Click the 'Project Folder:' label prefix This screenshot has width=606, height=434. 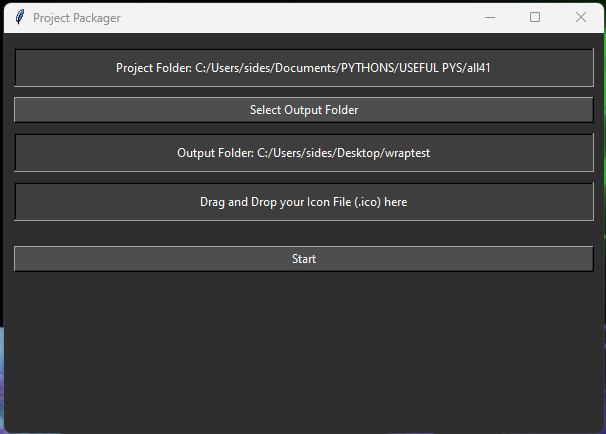[x=154, y=68]
